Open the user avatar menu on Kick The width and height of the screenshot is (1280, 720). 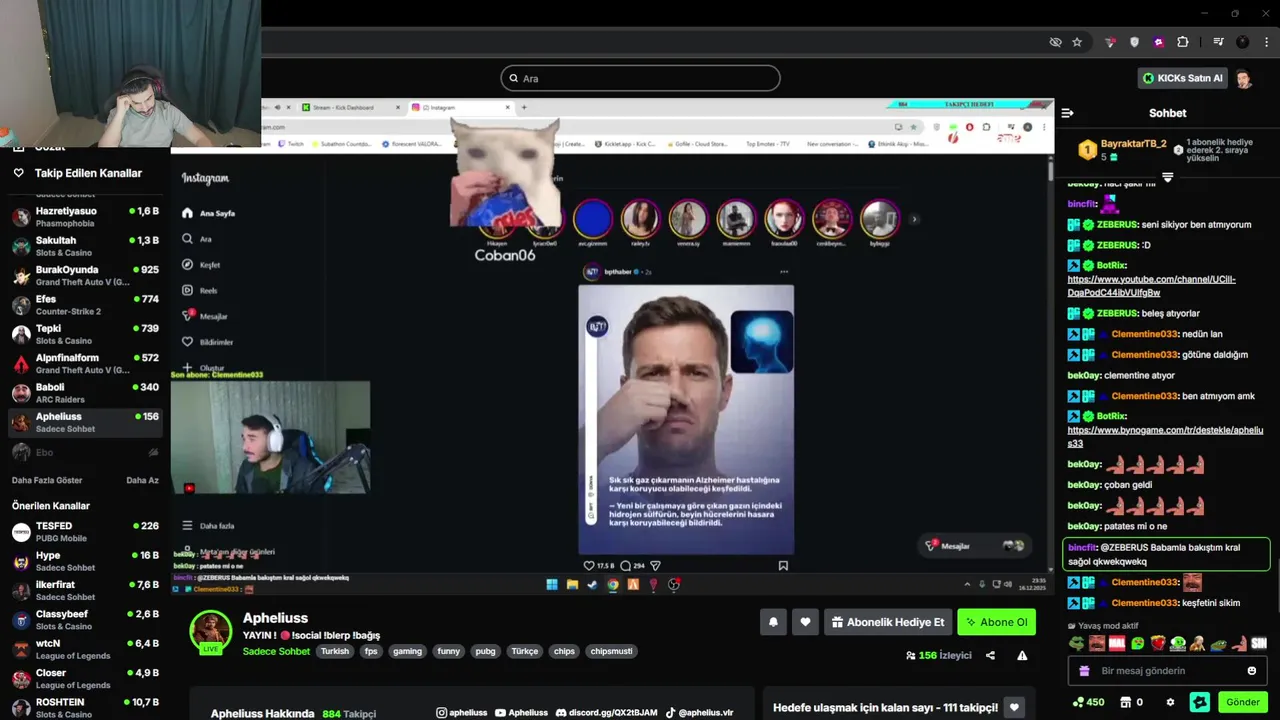(1244, 78)
